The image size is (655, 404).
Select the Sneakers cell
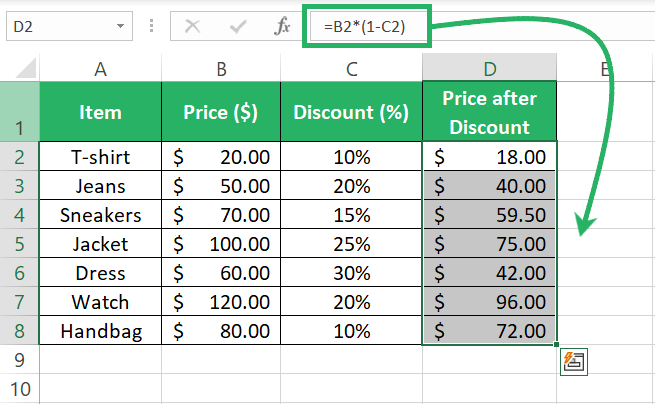click(x=100, y=214)
